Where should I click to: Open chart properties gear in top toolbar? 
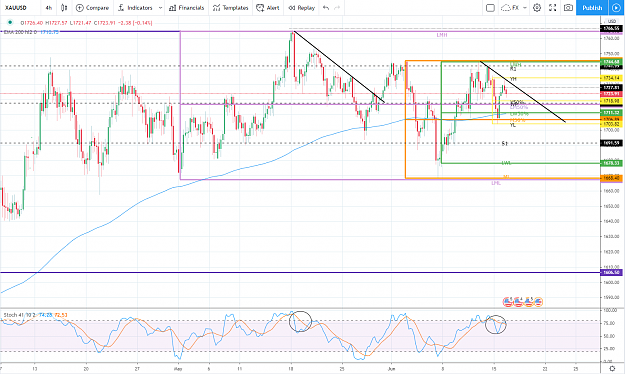(x=537, y=8)
